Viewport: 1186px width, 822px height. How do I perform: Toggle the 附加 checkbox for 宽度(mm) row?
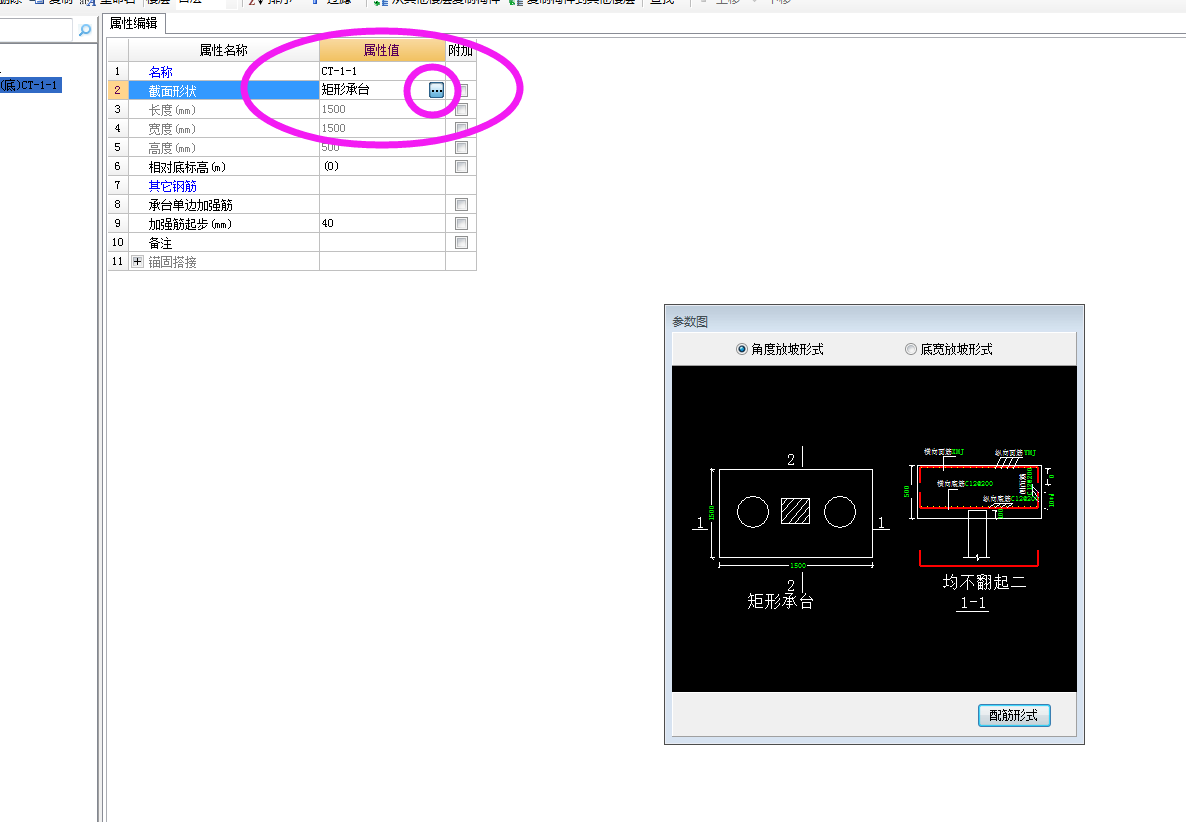pos(461,129)
